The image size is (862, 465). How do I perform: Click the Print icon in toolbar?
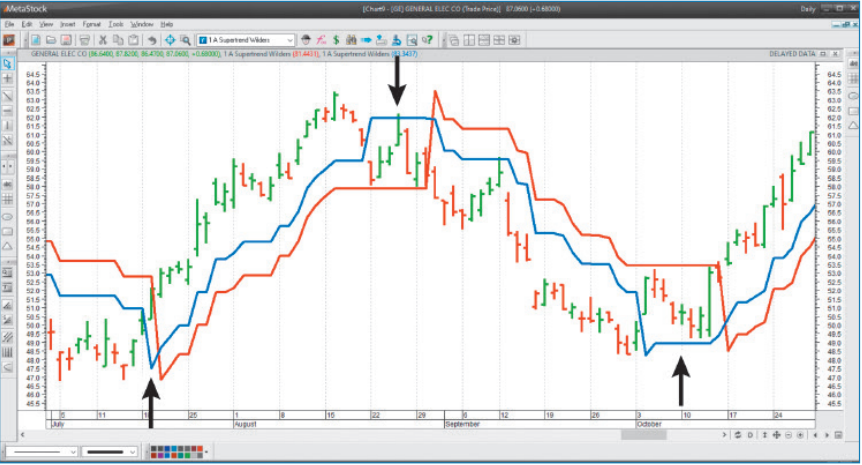[83, 40]
